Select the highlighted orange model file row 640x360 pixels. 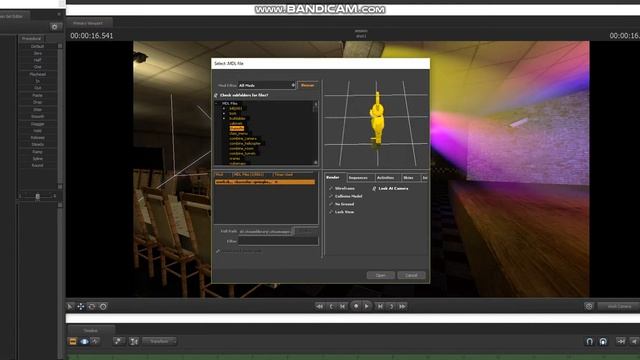pos(265,182)
